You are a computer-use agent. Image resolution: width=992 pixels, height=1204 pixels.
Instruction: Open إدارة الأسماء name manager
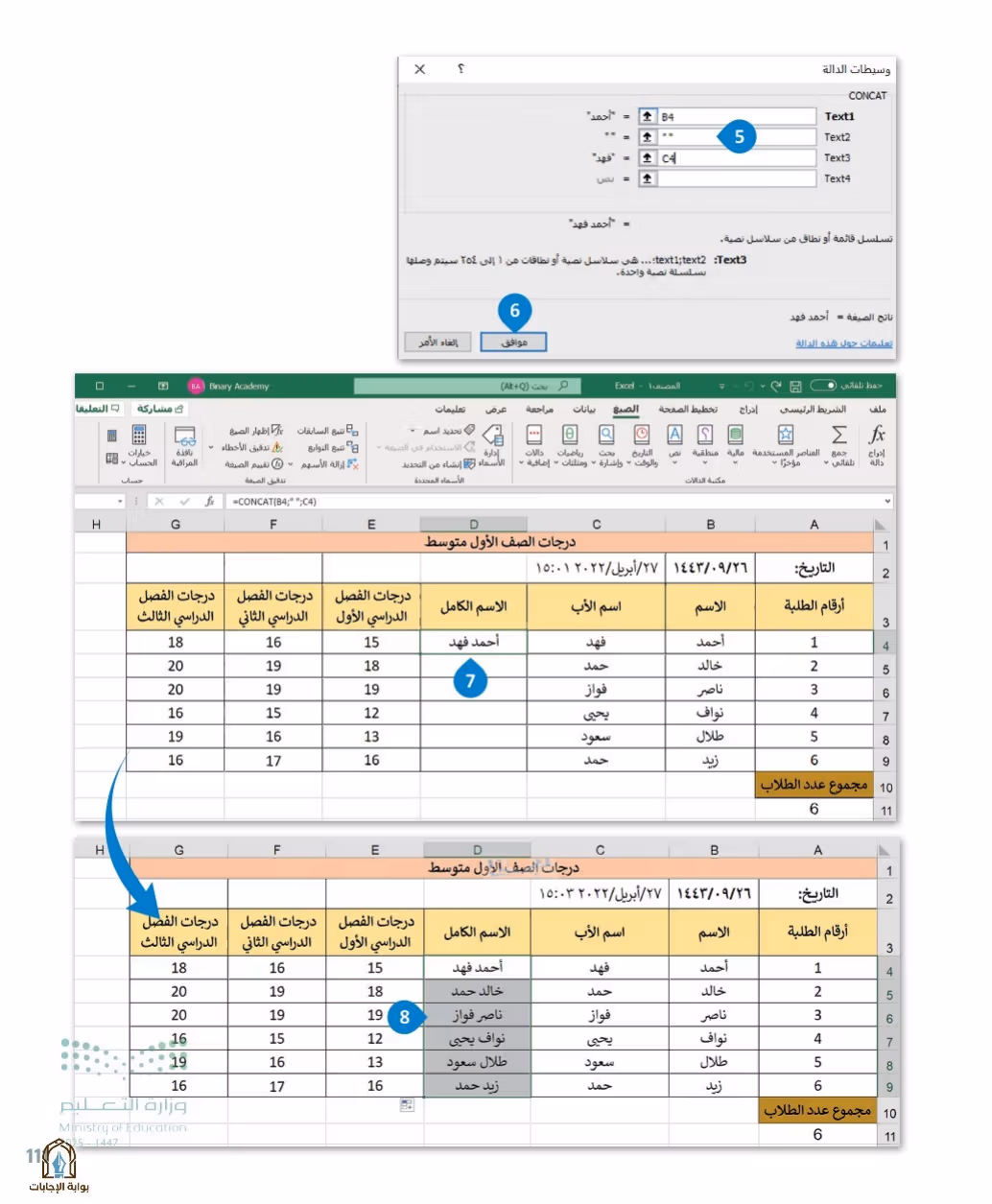coord(492,445)
